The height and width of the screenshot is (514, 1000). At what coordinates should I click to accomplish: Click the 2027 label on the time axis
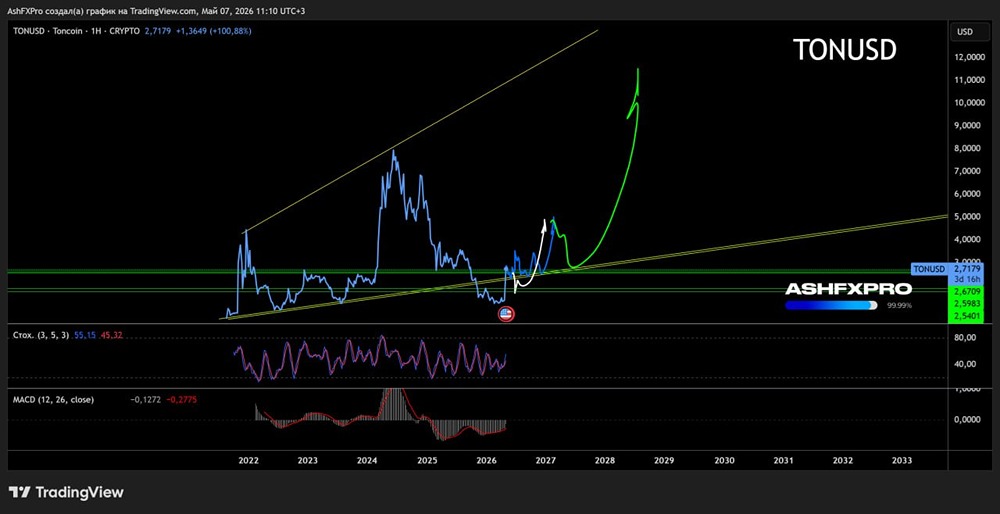[545, 460]
